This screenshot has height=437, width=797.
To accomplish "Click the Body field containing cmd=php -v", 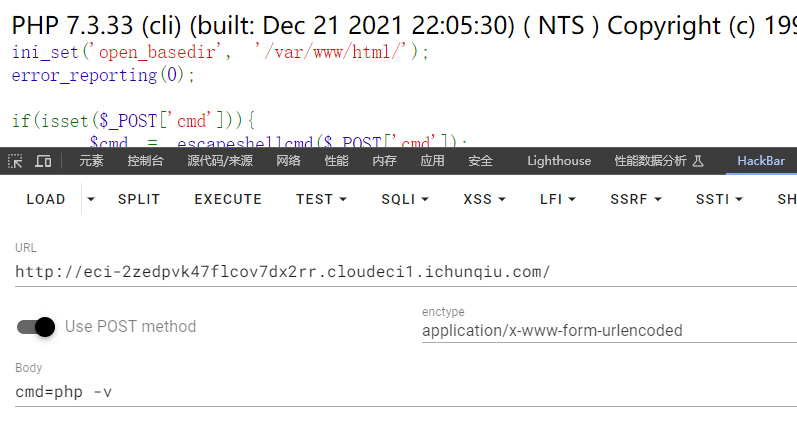I will tap(400, 392).
